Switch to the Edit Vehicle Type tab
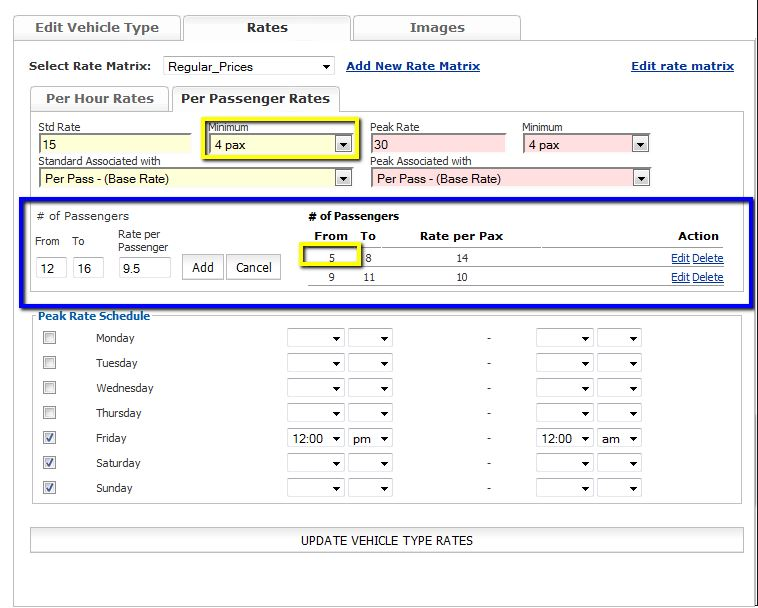758x608 pixels. [97, 28]
